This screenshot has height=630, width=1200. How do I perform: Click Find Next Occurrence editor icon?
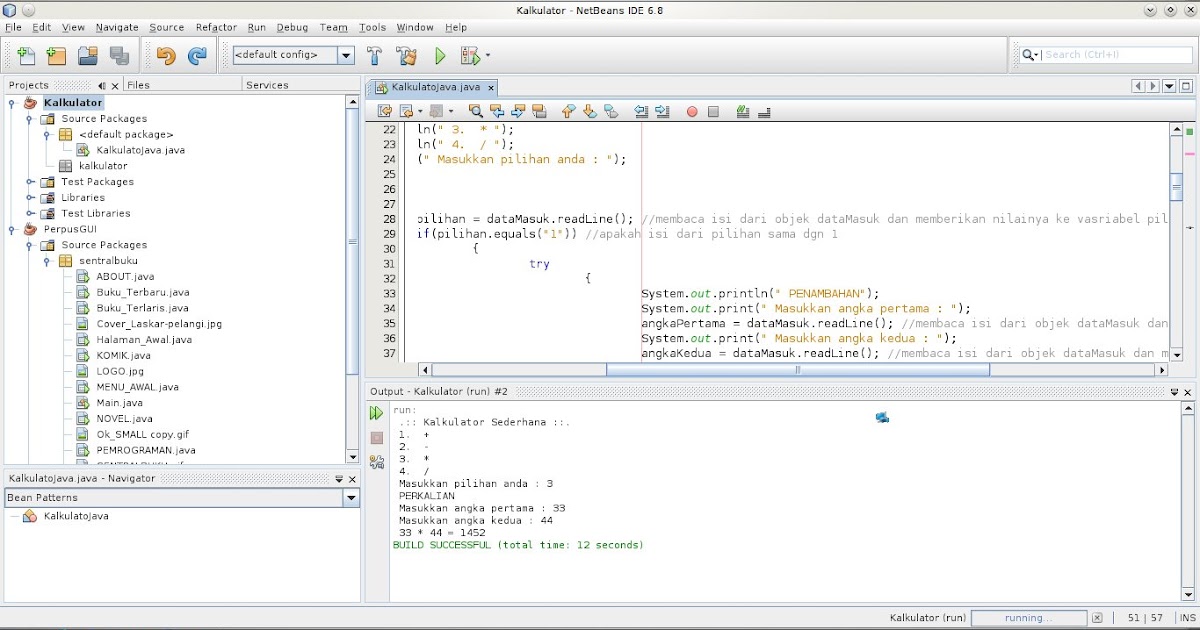pos(518,111)
